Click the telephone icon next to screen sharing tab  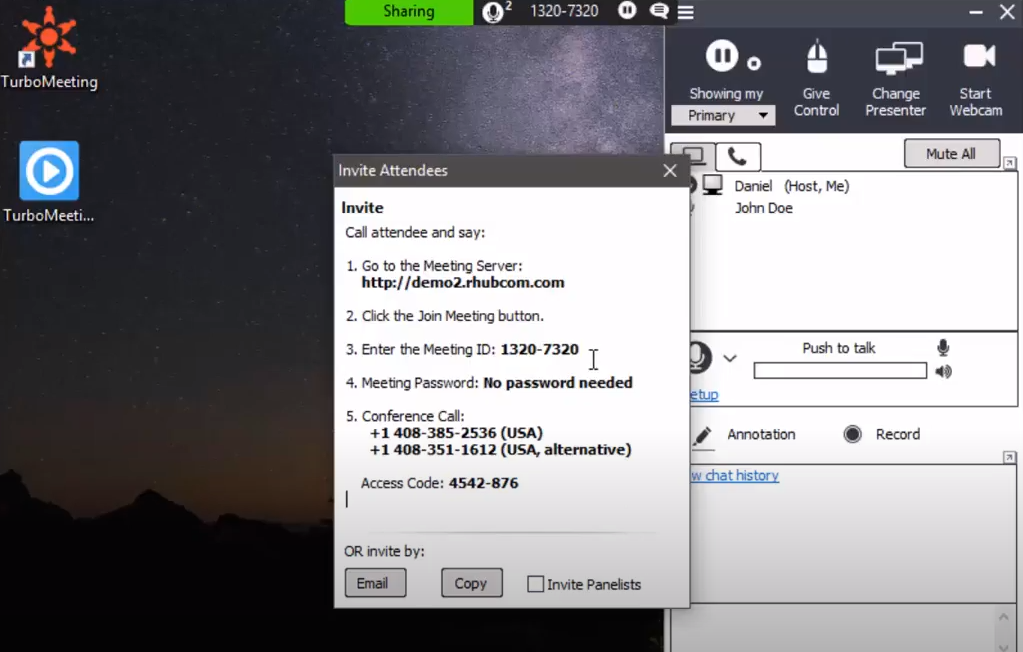pyautogui.click(x=738, y=156)
